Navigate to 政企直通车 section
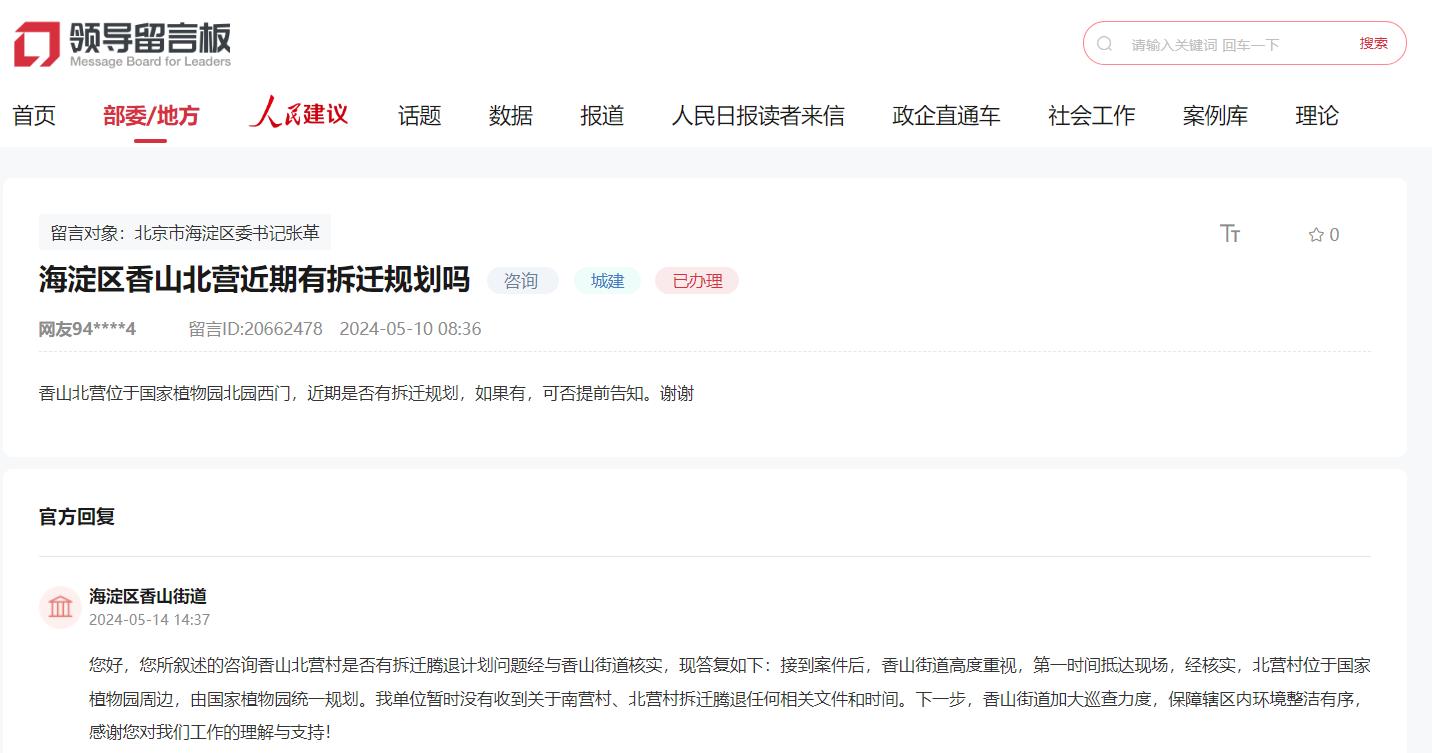The width and height of the screenshot is (1432, 753). coord(946,116)
